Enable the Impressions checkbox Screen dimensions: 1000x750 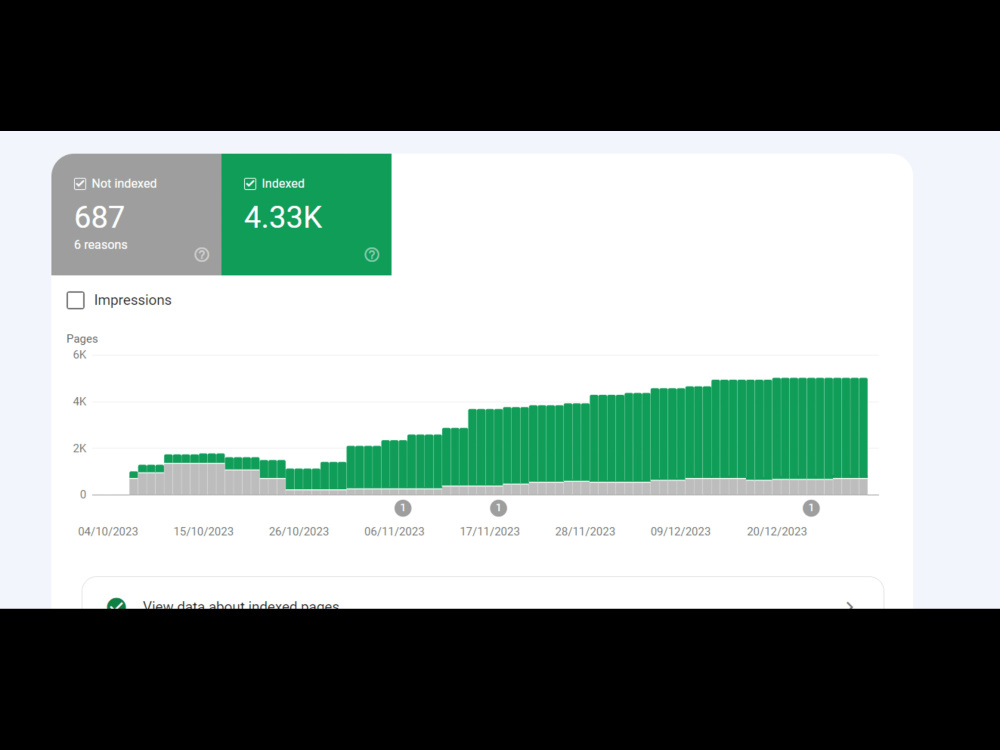pos(75,300)
